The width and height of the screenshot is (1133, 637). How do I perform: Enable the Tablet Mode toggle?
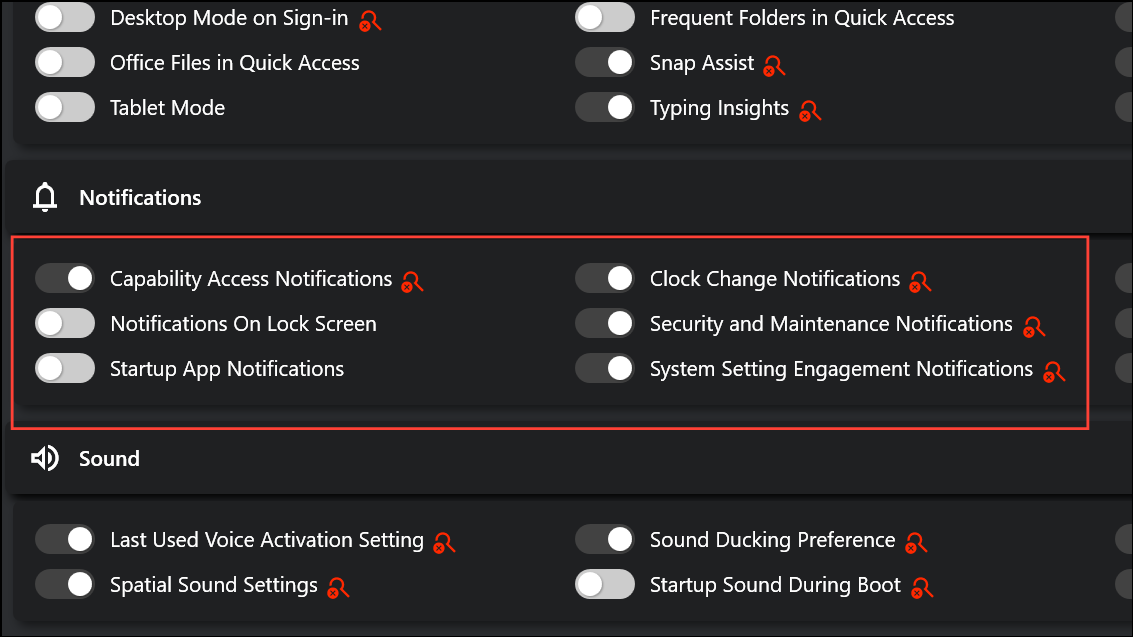click(65, 108)
